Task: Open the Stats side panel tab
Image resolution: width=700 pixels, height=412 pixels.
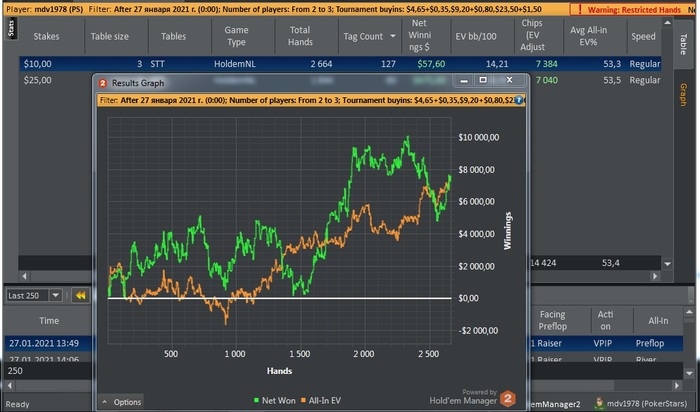Action: pyautogui.click(x=11, y=28)
